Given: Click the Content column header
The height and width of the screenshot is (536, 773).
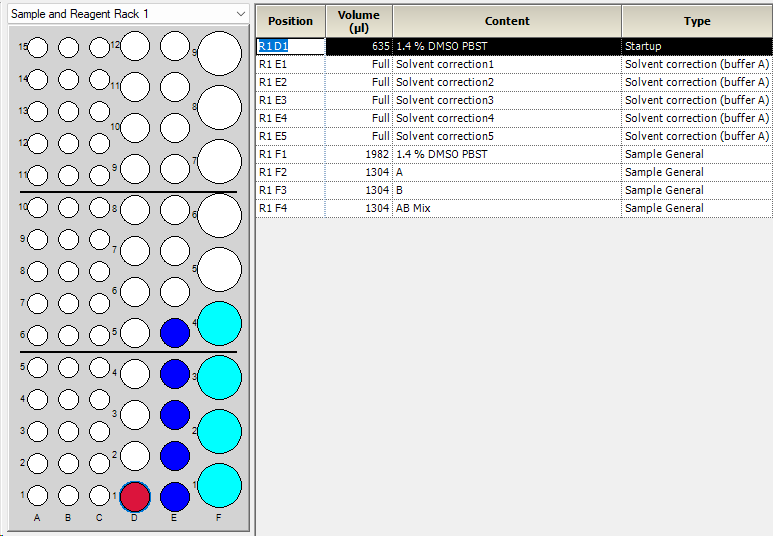Looking at the screenshot, I should tap(507, 21).
